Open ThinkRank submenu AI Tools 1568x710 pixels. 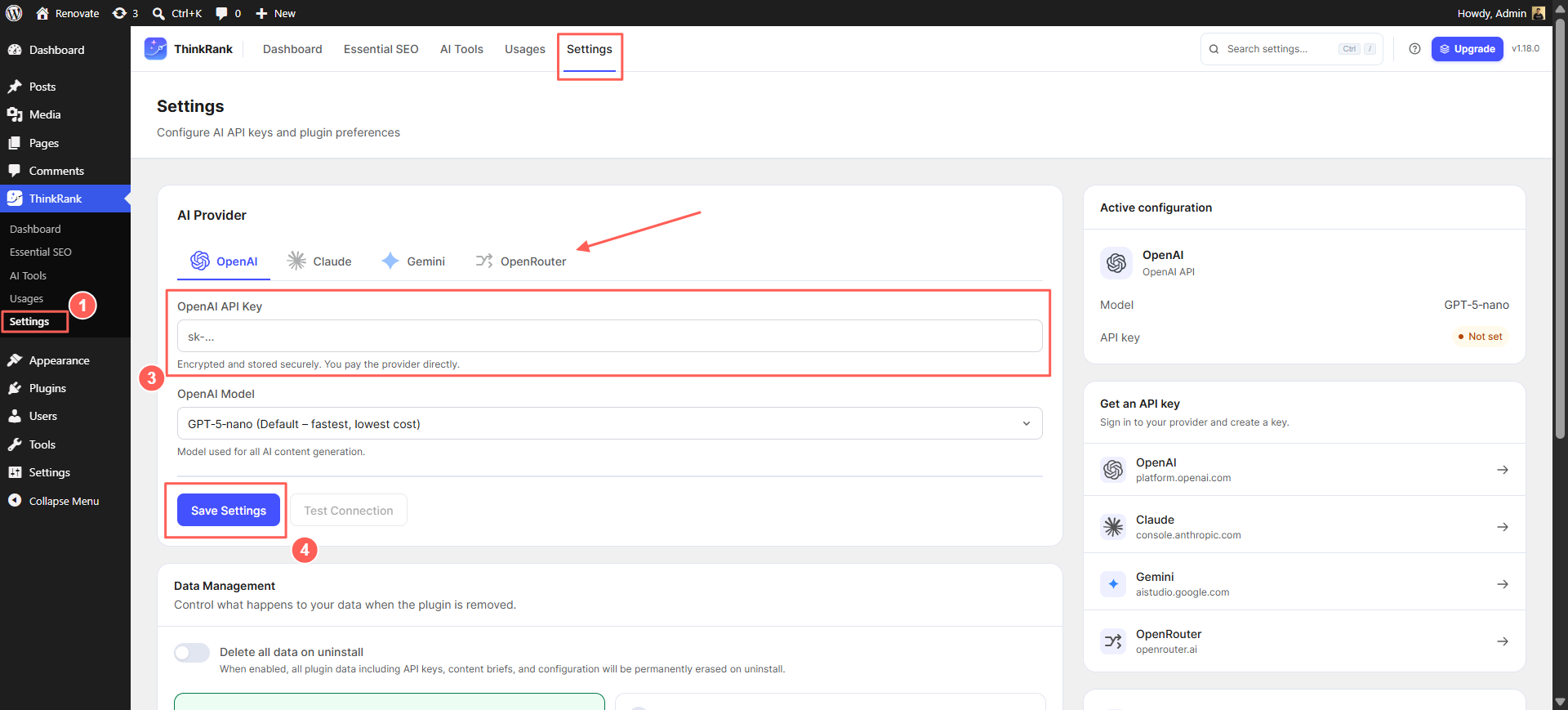coord(28,275)
